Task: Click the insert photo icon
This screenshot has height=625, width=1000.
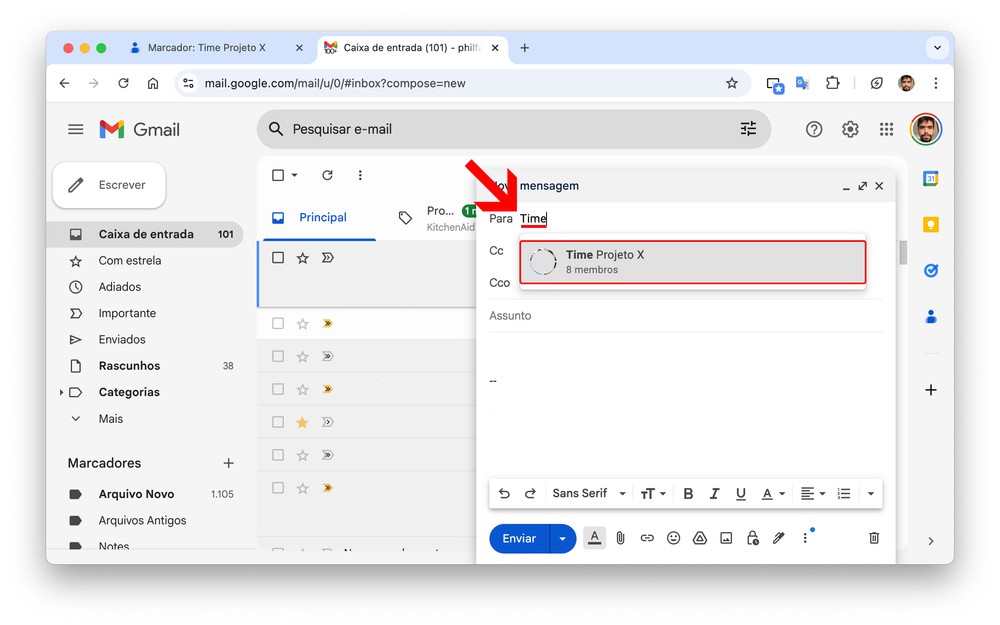Action: click(x=726, y=538)
